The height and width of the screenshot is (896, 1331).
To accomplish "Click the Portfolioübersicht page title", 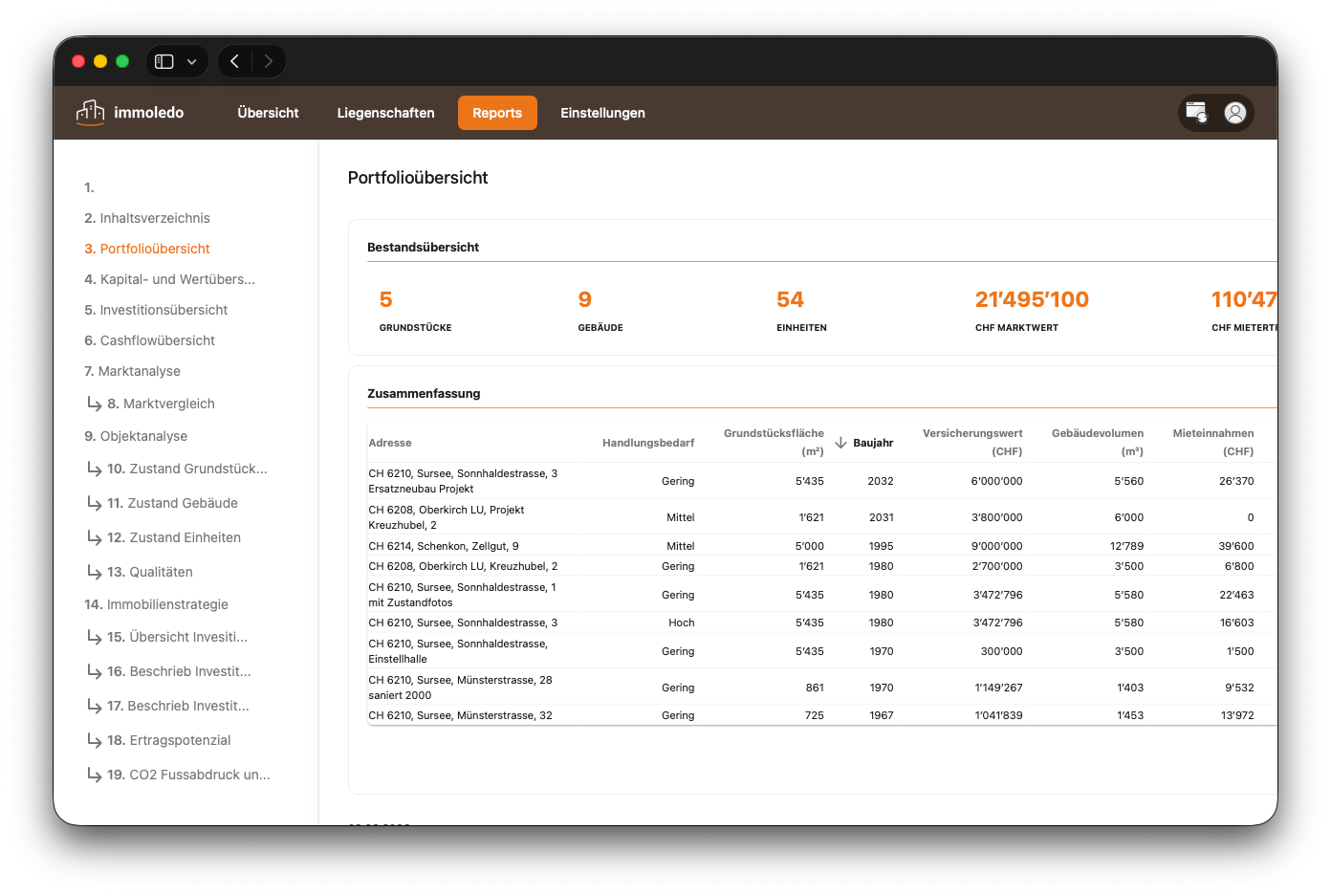I will point(418,178).
